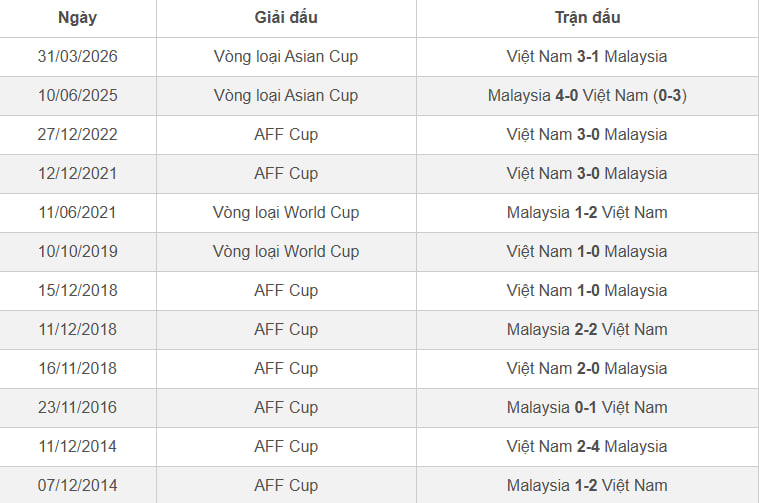Select the Malaysia 0-1 Việt Nam result
This screenshot has width=759, height=503.
click(x=587, y=408)
